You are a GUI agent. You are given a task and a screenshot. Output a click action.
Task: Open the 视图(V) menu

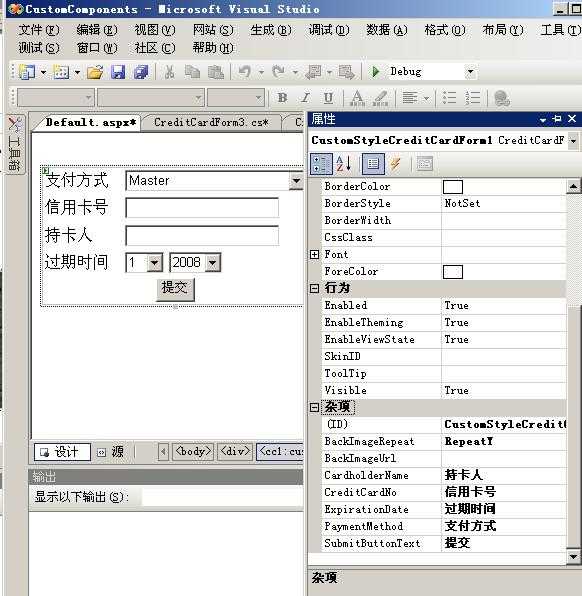click(x=155, y=30)
